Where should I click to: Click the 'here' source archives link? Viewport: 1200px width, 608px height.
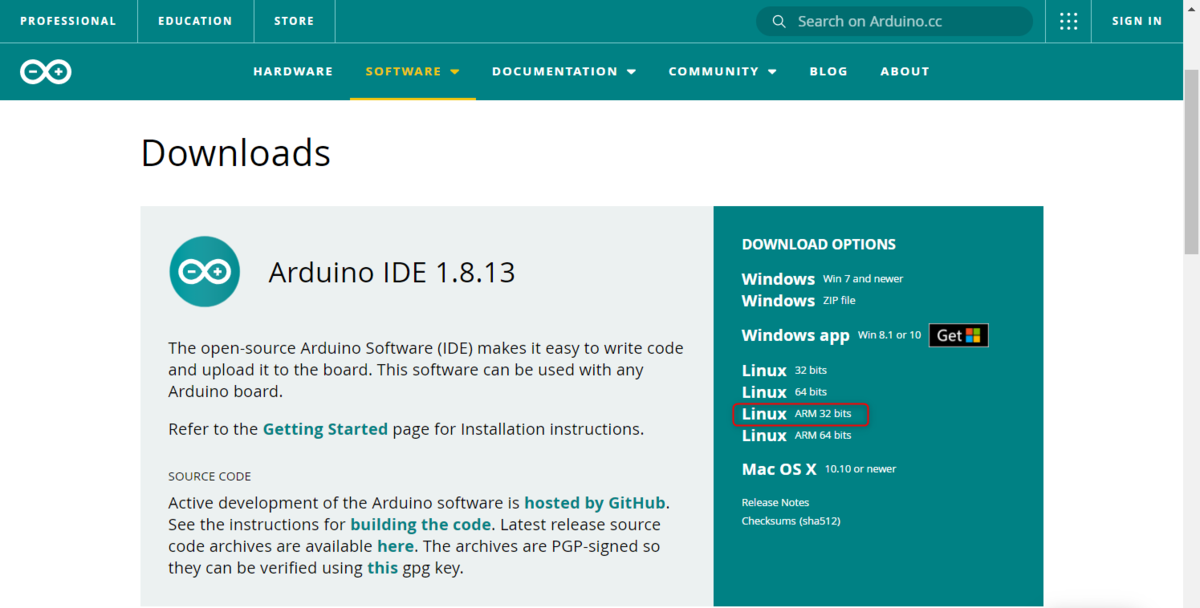(x=395, y=547)
